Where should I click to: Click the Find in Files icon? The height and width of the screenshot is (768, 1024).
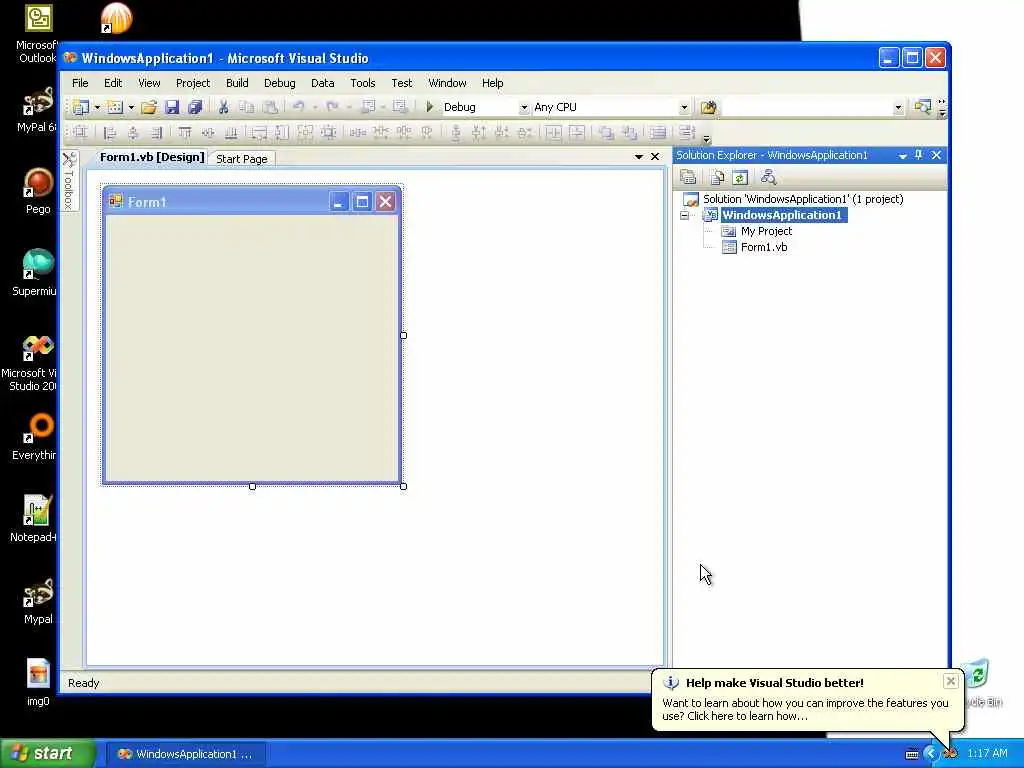[x=709, y=107]
